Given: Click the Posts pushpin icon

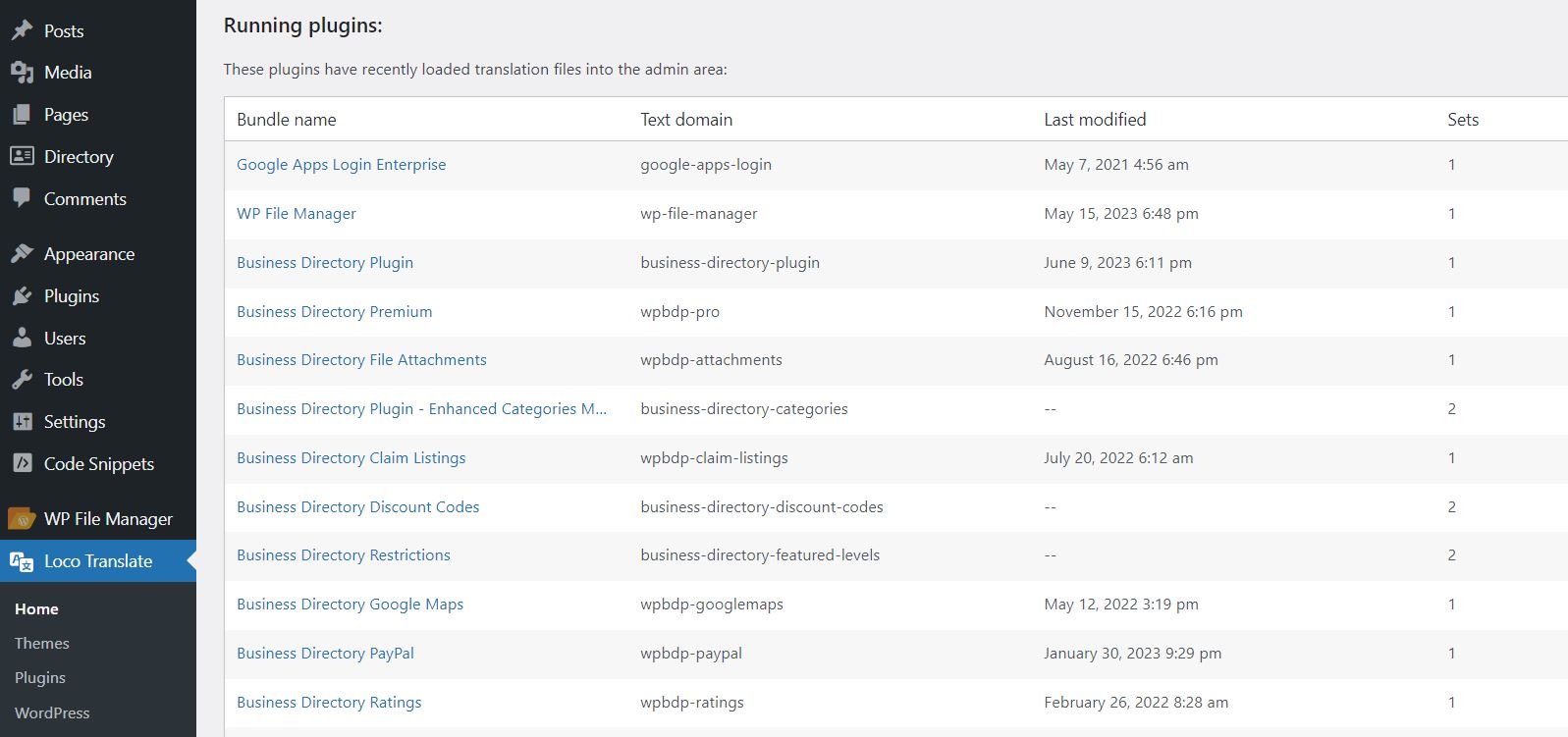Looking at the screenshot, I should click(x=22, y=30).
